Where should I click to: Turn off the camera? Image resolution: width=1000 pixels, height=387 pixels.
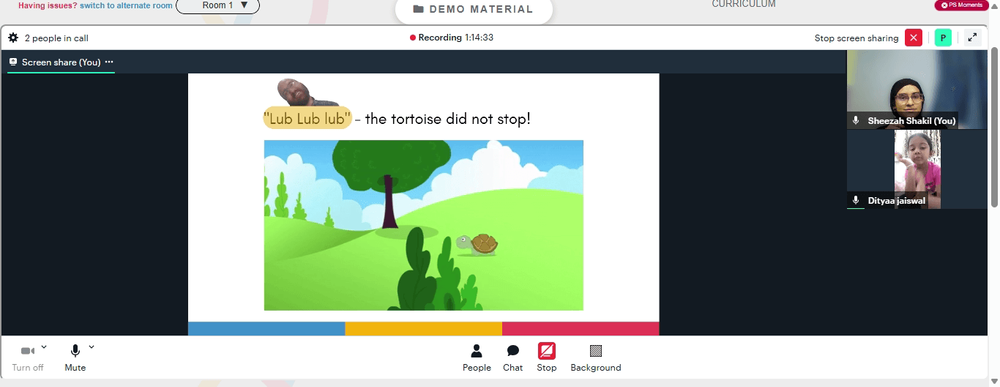(27, 358)
